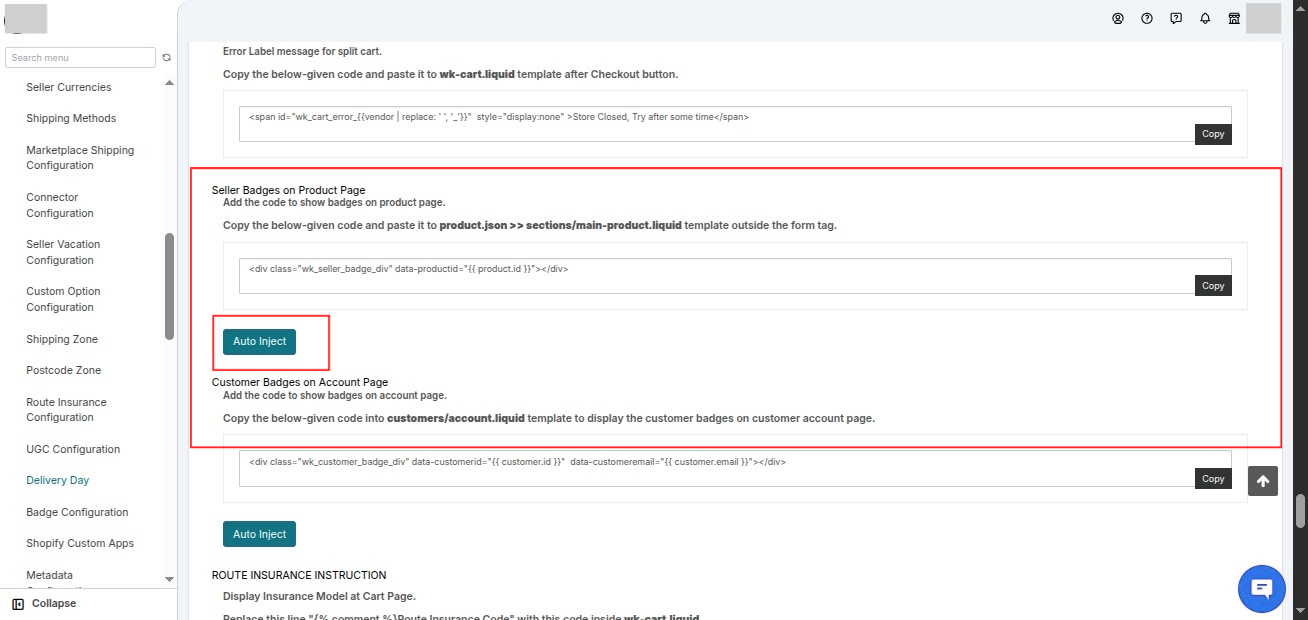Open the blue live chat bubble

(1261, 589)
